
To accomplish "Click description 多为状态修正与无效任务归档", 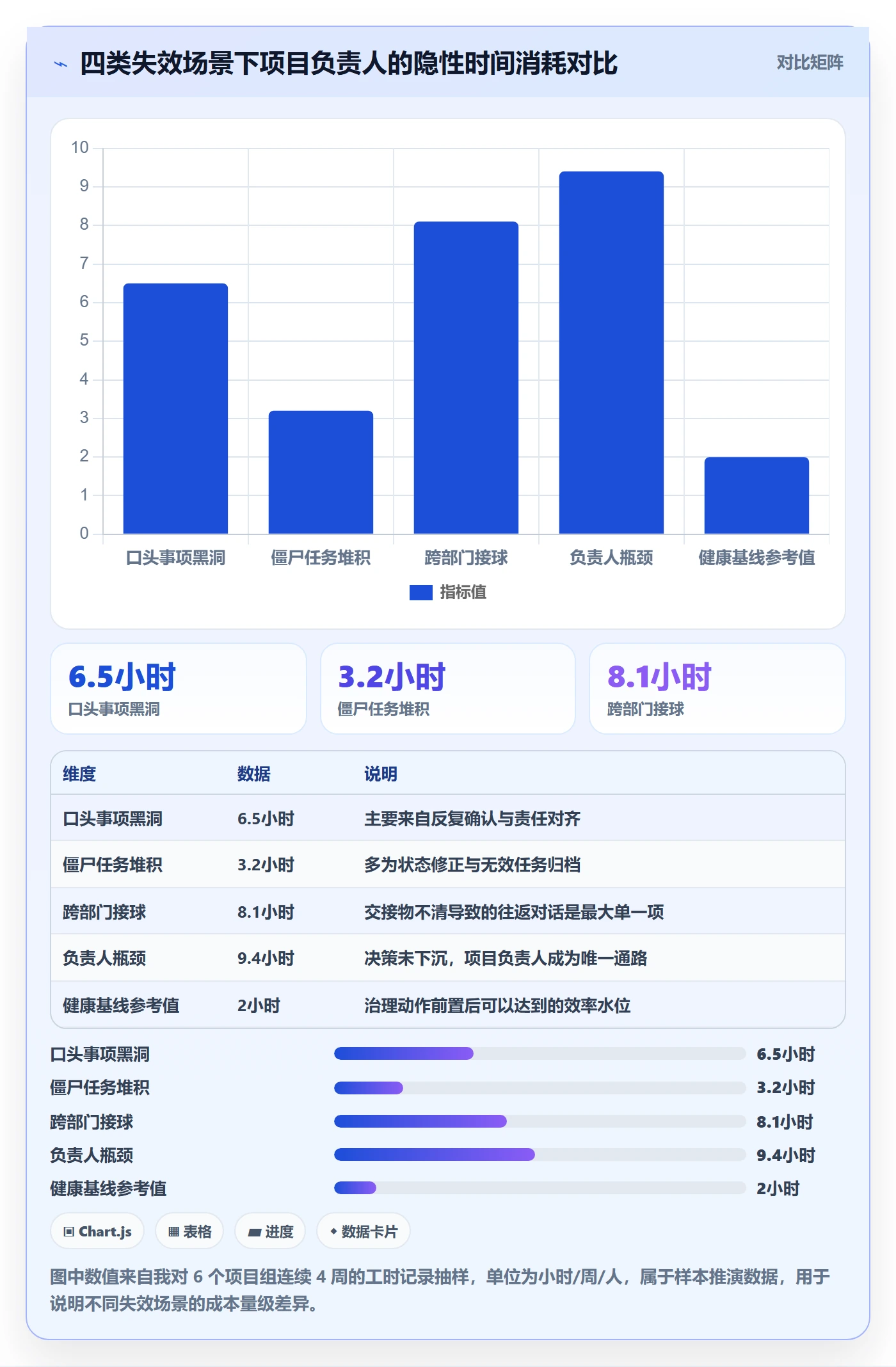I will tap(472, 865).
